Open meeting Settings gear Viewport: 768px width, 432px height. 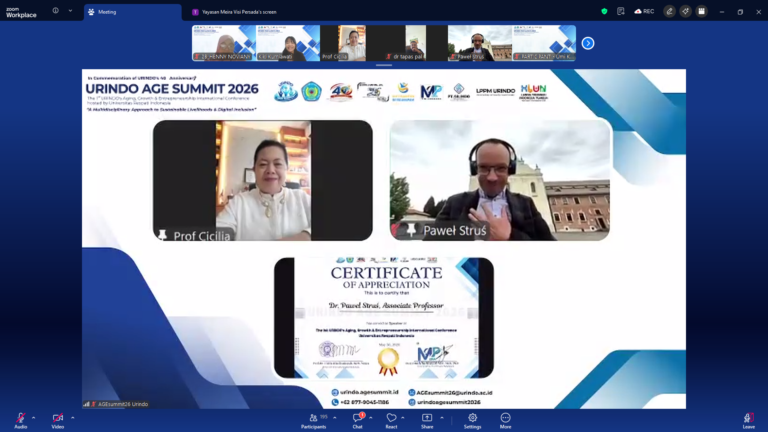(472, 420)
